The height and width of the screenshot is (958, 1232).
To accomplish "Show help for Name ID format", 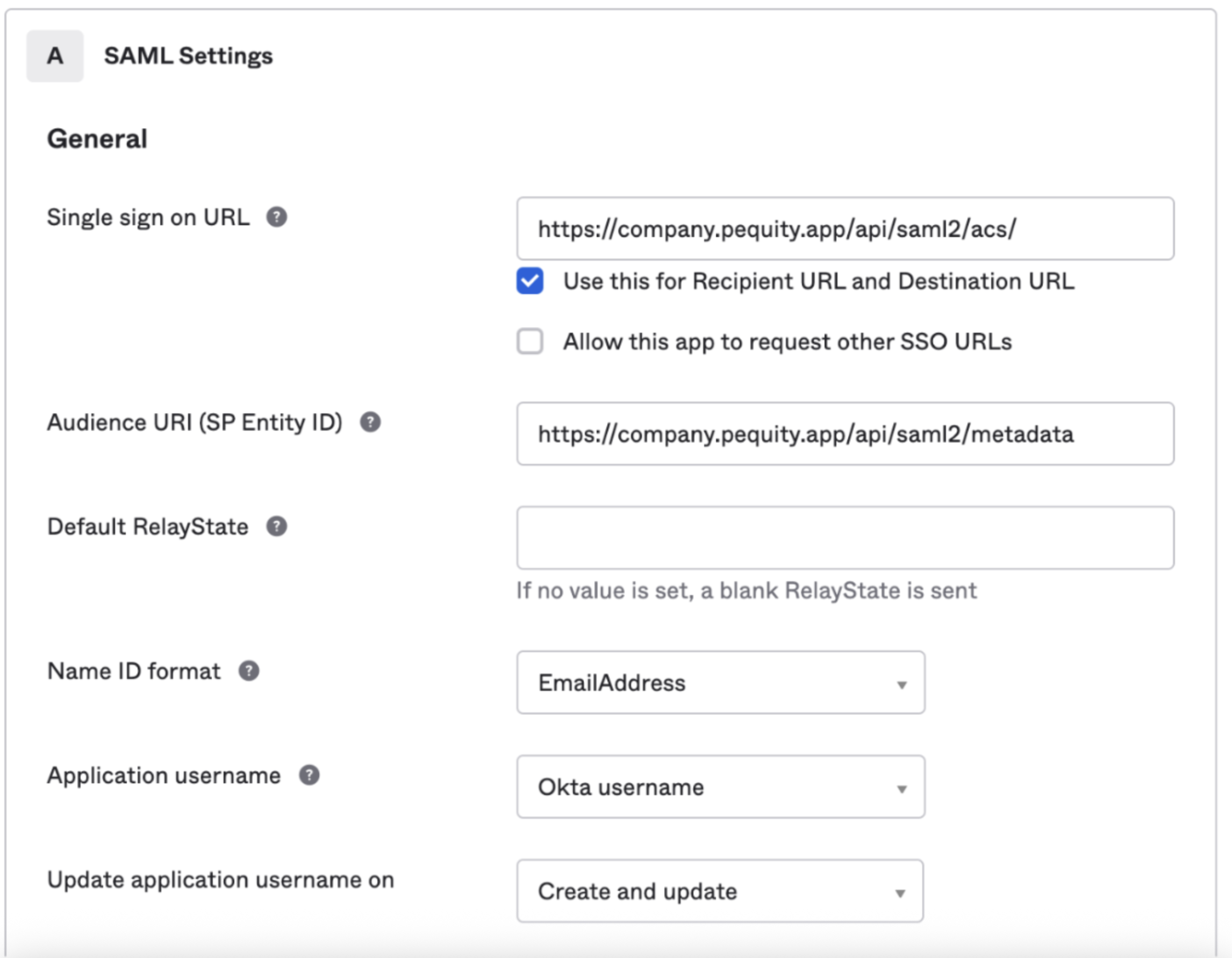I will pyautogui.click(x=249, y=671).
